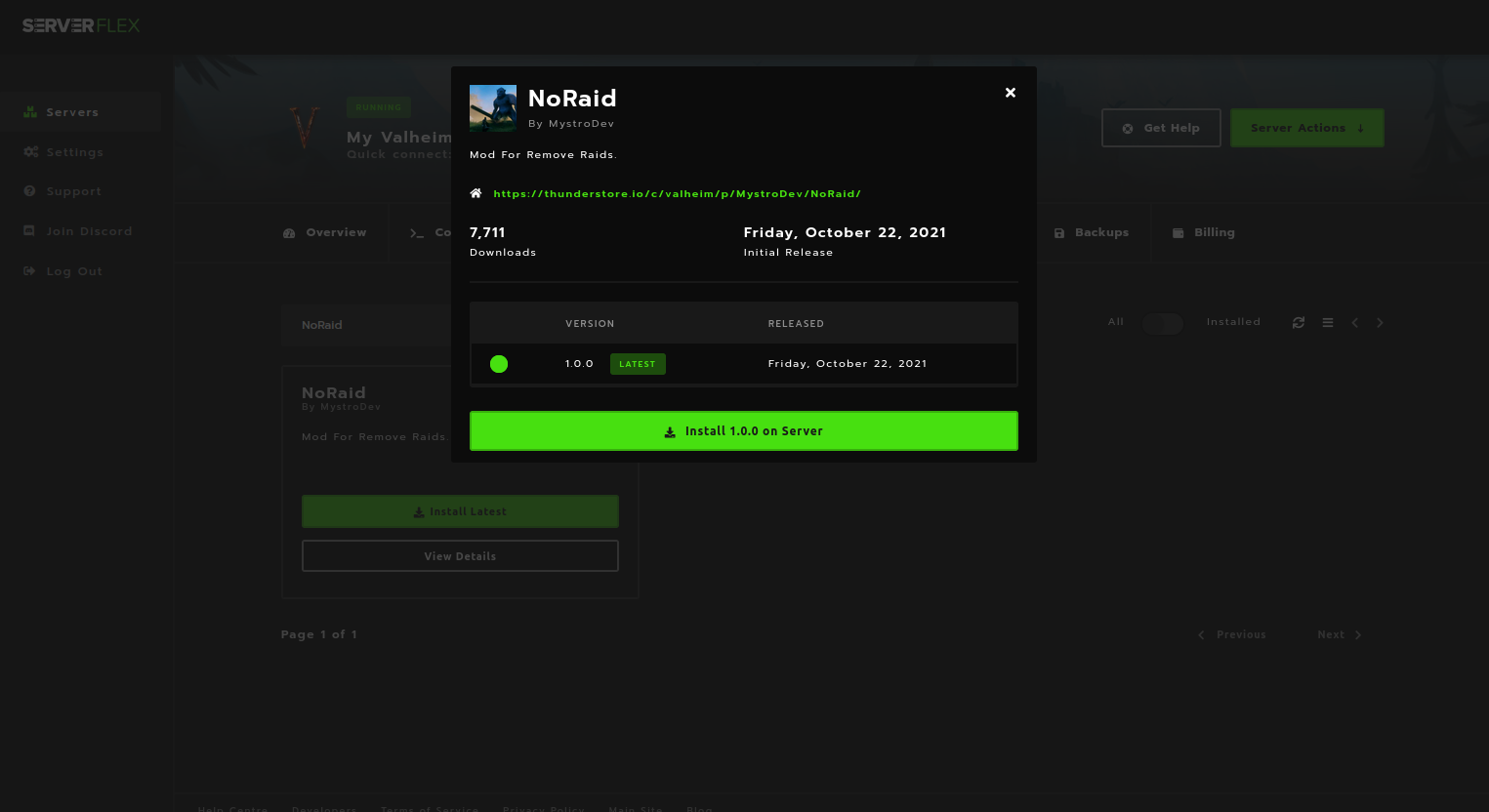This screenshot has width=1489, height=812.
Task: Click View Details on the NoRaid card
Action: coord(460,556)
